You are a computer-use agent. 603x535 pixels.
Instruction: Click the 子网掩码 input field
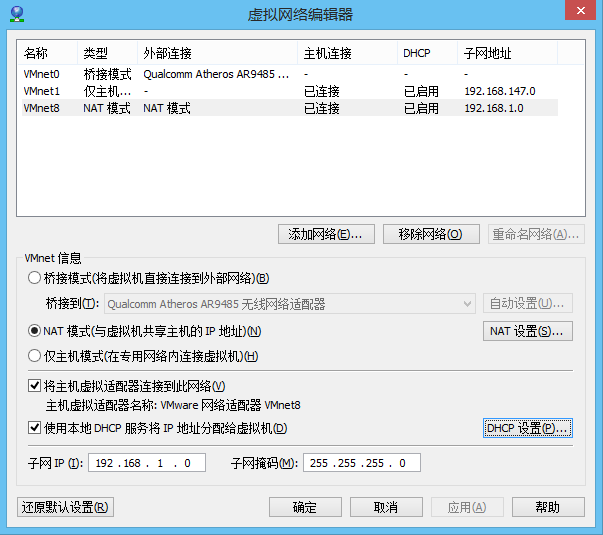361,463
